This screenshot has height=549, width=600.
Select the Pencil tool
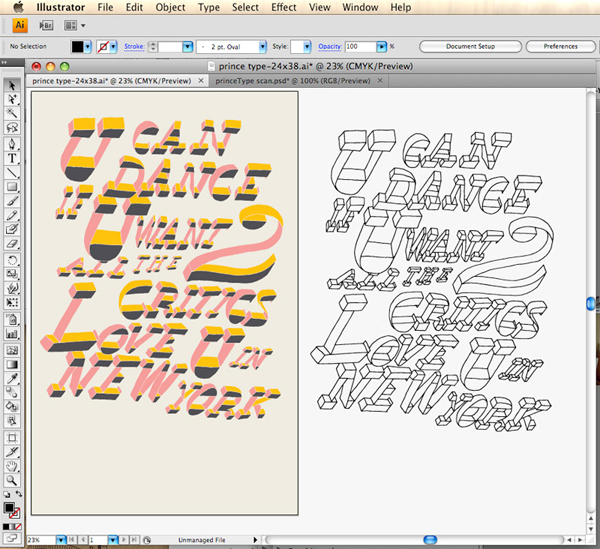pos(12,215)
